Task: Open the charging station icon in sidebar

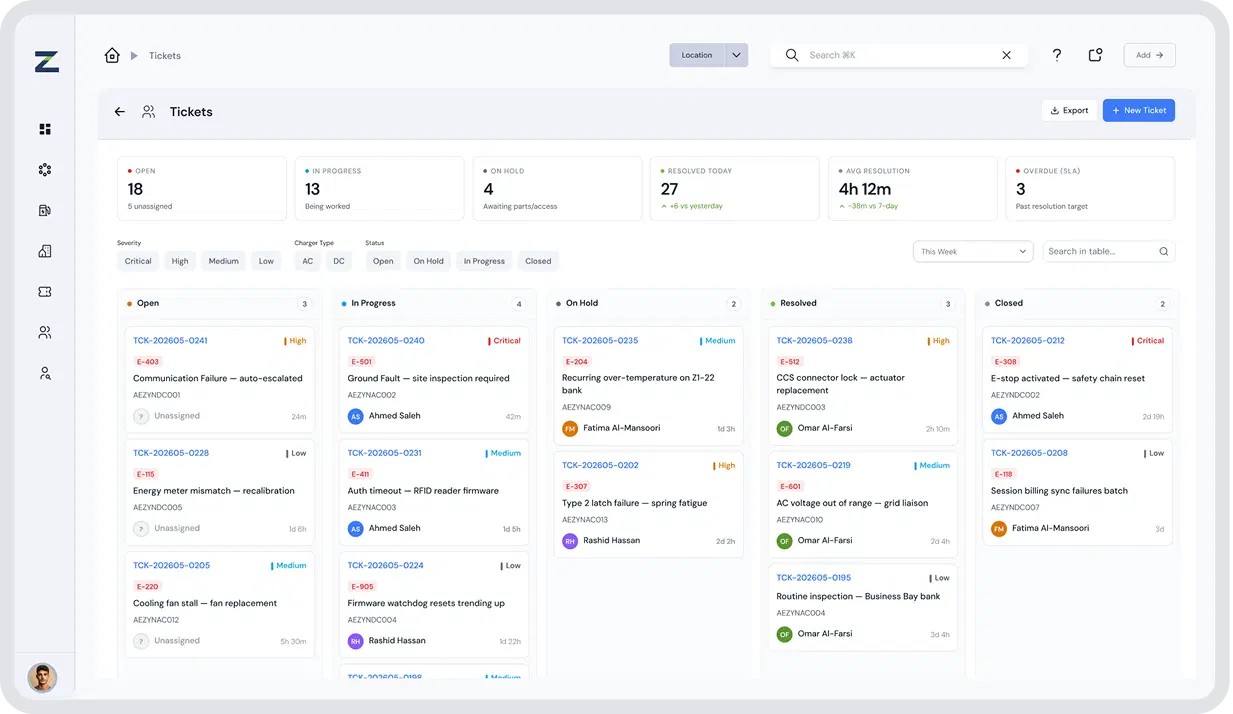Action: 45,210
